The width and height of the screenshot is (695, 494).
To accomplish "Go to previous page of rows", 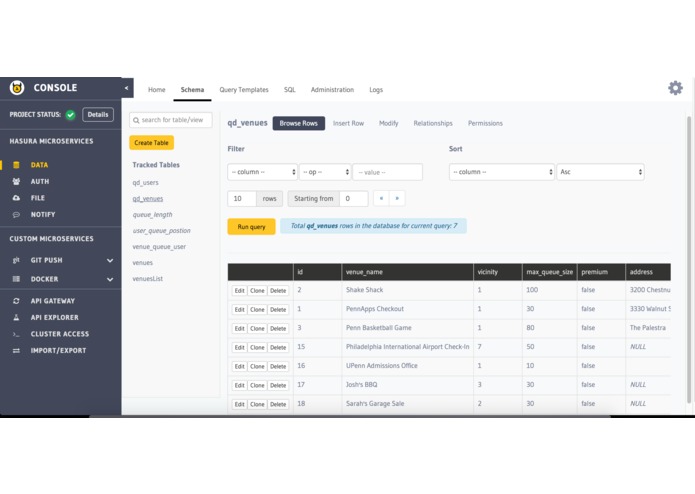I will [381, 198].
